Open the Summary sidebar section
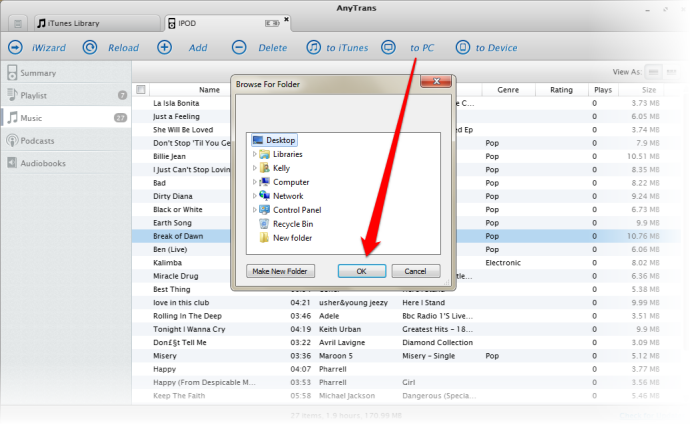Image resolution: width=690 pixels, height=424 pixels. [66, 73]
